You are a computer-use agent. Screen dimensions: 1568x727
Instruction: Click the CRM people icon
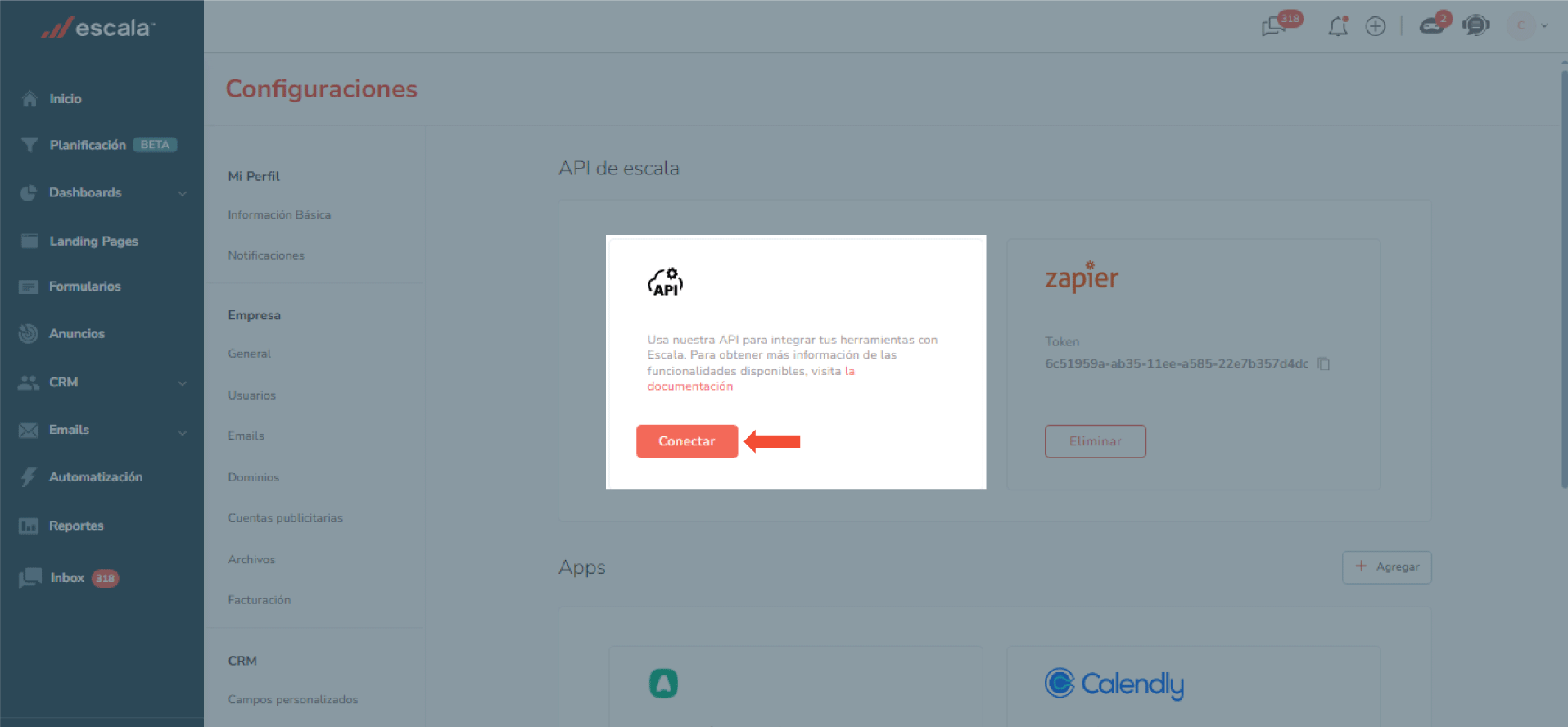29,382
